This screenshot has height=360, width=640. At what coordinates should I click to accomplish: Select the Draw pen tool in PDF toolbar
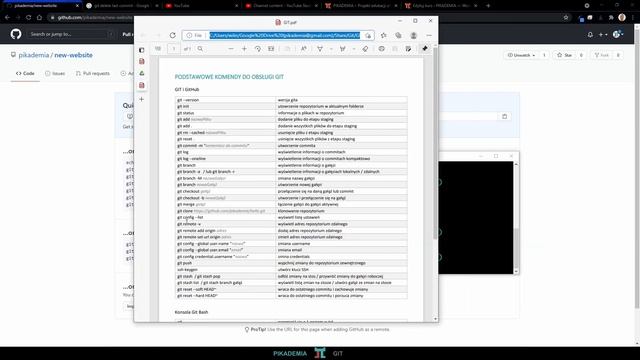click(x=320, y=49)
